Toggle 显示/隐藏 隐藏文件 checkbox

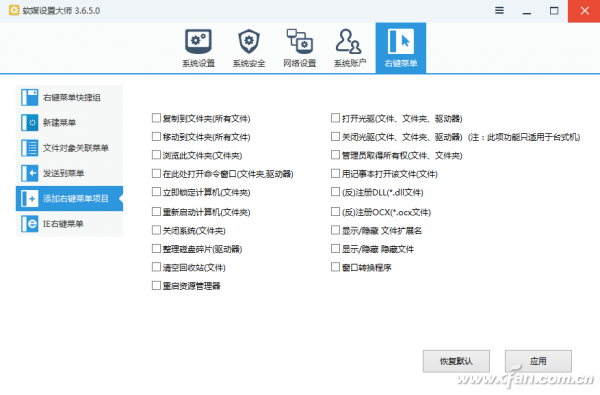[335, 248]
